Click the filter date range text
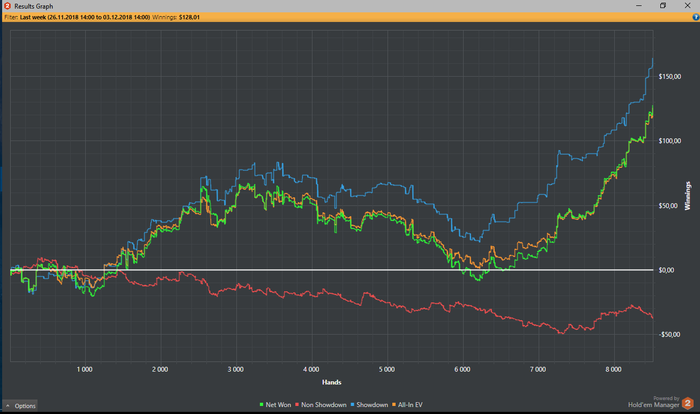This screenshot has height=414, width=700. pyautogui.click(x=85, y=17)
